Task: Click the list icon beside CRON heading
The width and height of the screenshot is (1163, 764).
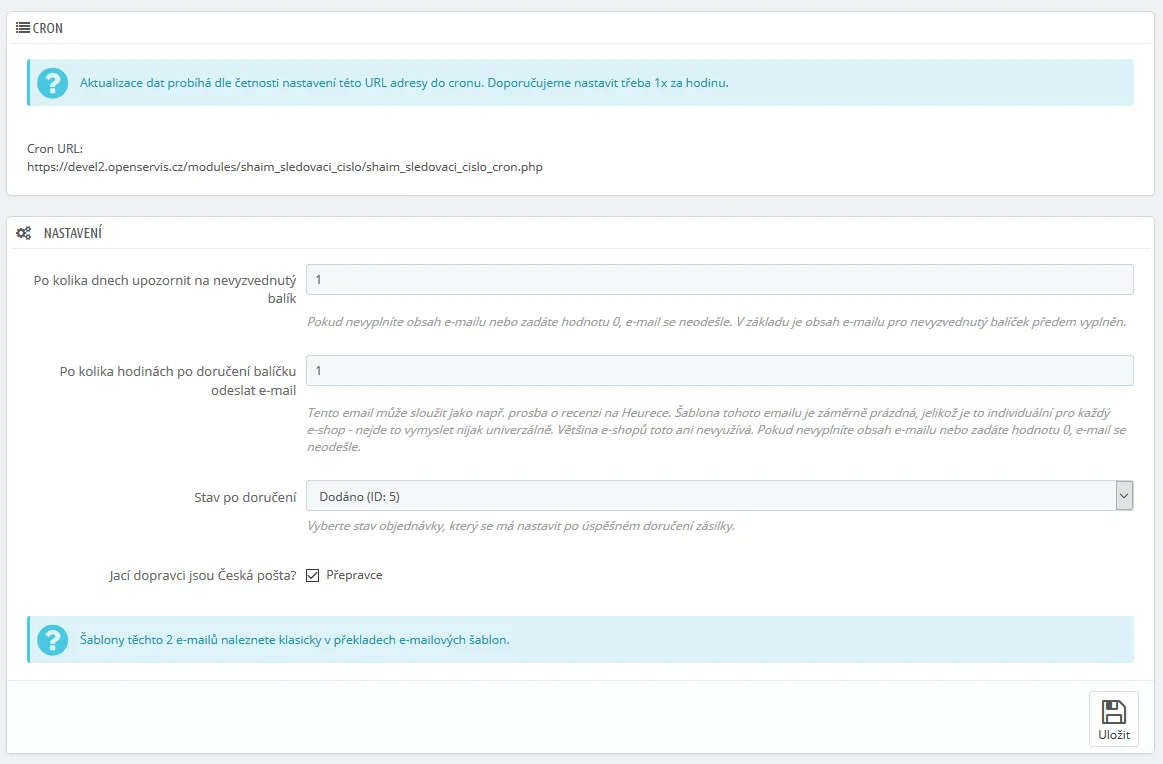Action: [x=23, y=28]
